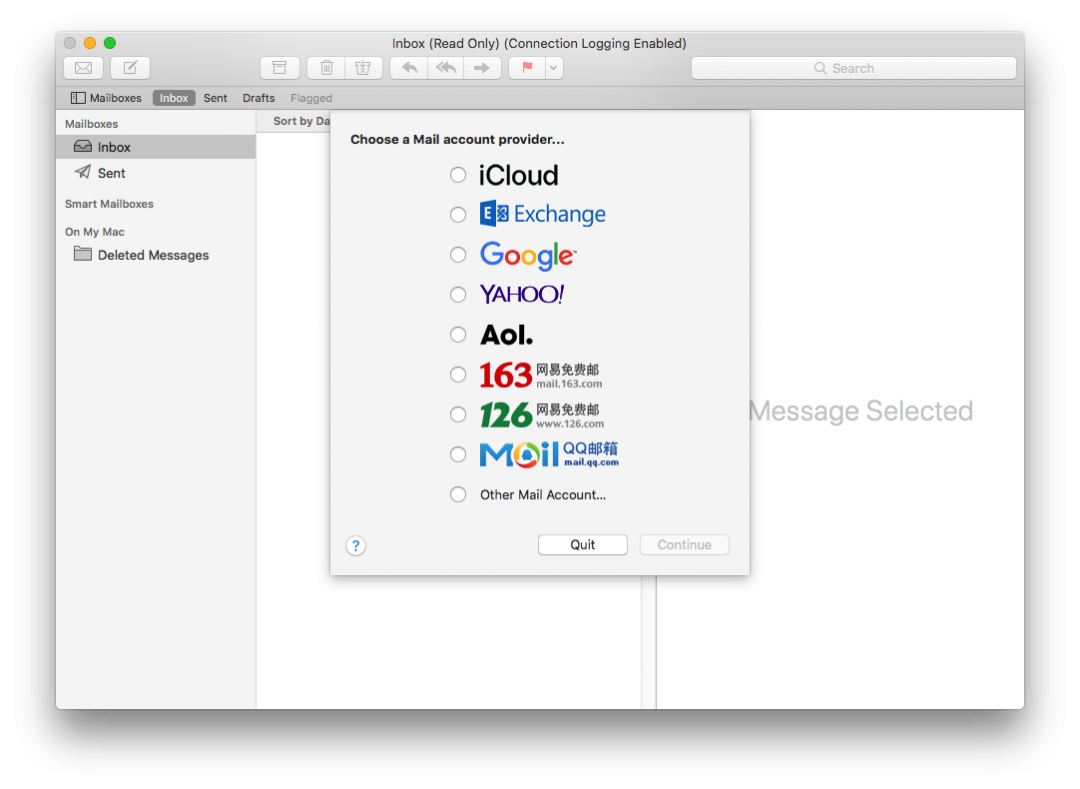Select the Exchange radio button
The height and width of the screenshot is (789, 1080).
[458, 215]
